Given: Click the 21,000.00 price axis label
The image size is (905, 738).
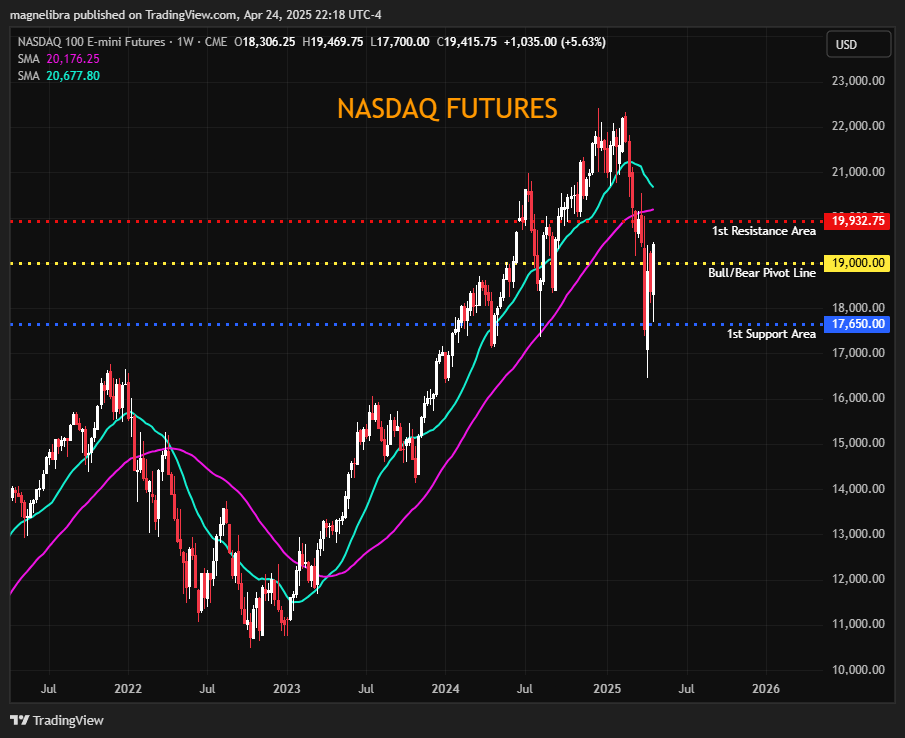Looking at the screenshot, I should (858, 171).
